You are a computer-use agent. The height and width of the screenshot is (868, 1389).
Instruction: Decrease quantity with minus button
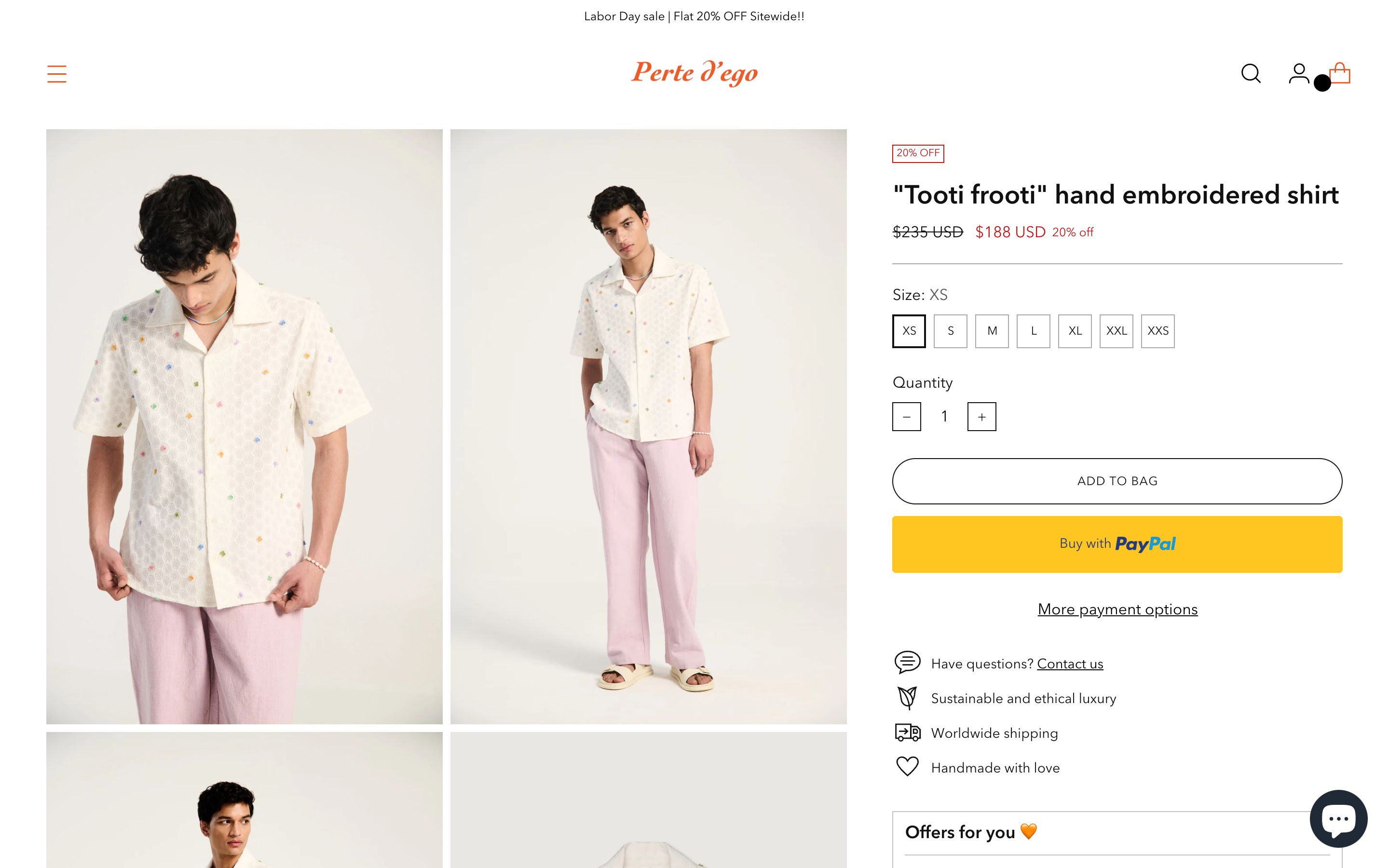[907, 417]
